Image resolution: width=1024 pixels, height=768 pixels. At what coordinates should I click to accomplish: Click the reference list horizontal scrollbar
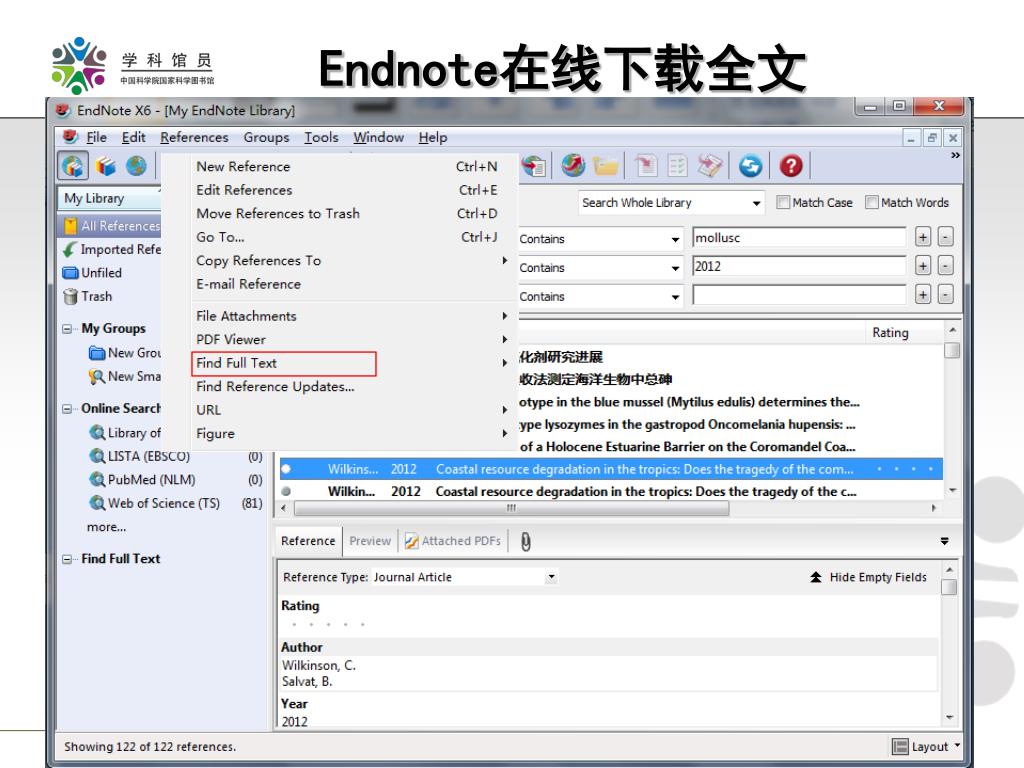point(511,508)
